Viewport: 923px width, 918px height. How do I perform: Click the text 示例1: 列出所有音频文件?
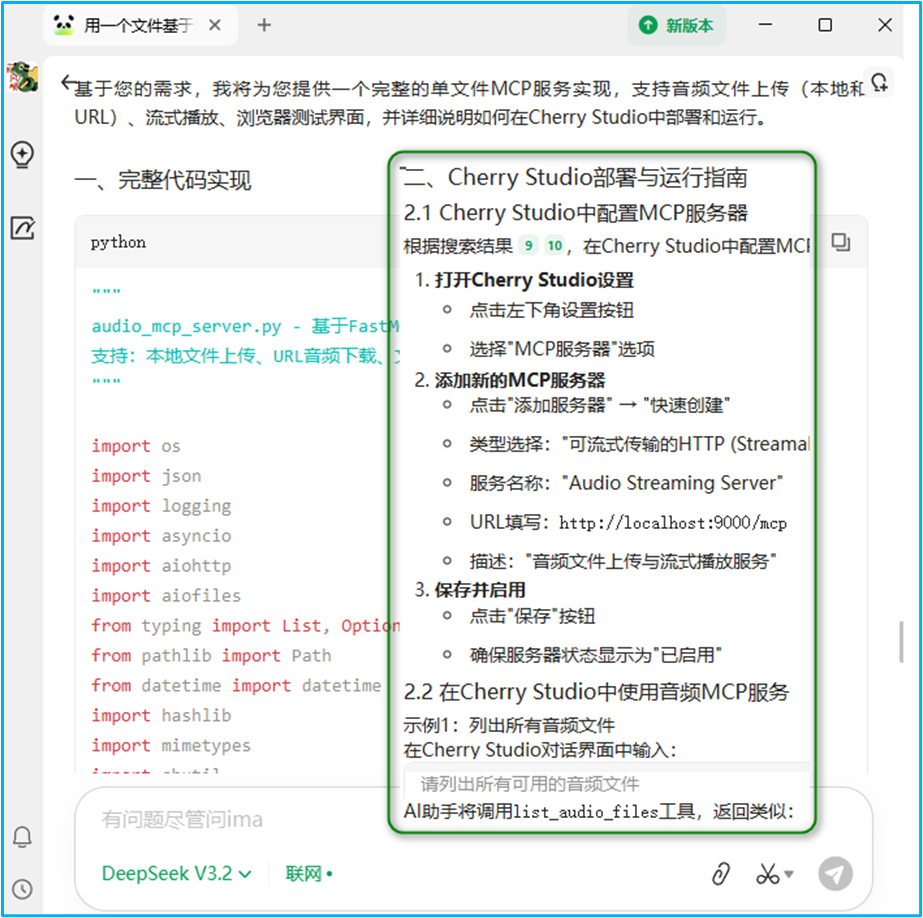tap(509, 725)
